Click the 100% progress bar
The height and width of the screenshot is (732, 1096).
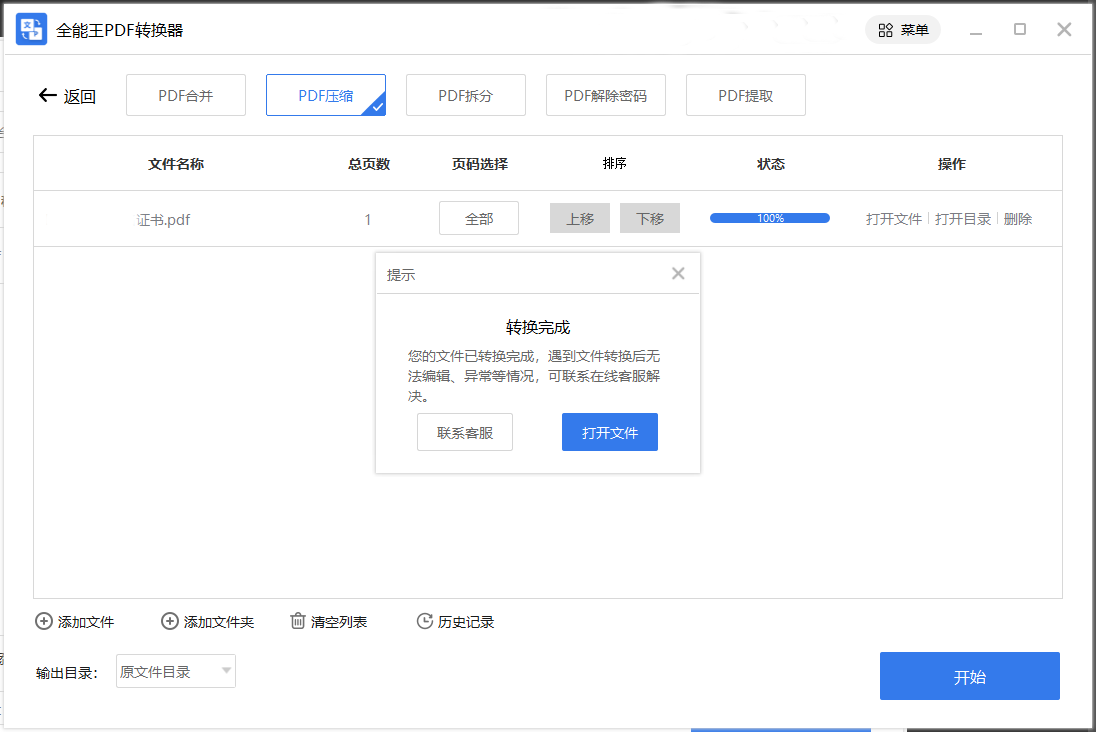[x=770, y=218]
